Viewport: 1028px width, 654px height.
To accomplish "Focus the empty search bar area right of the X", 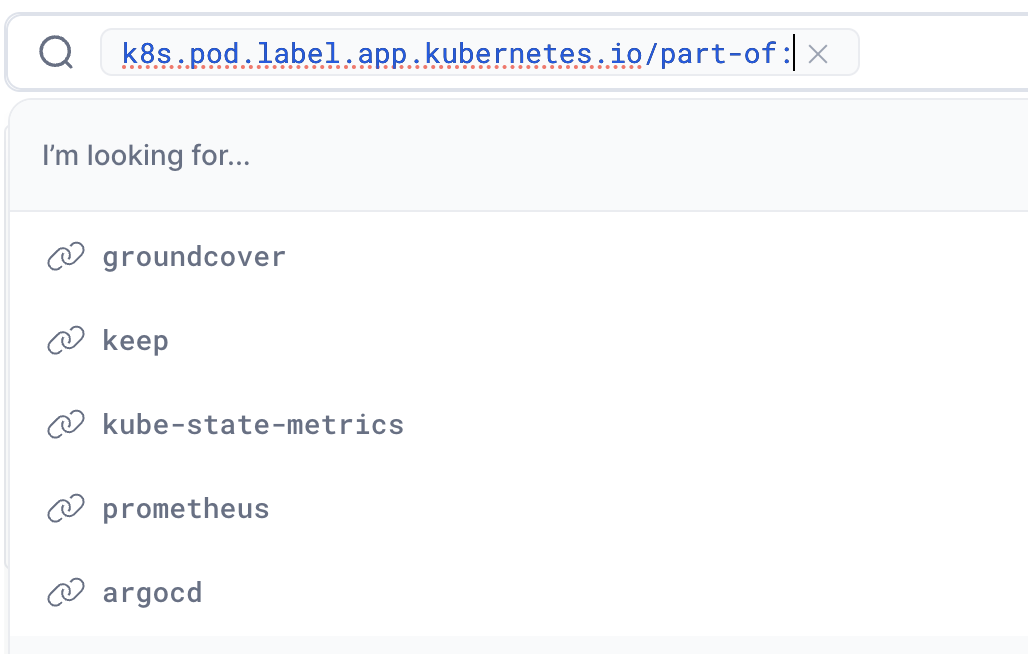I will (940, 53).
